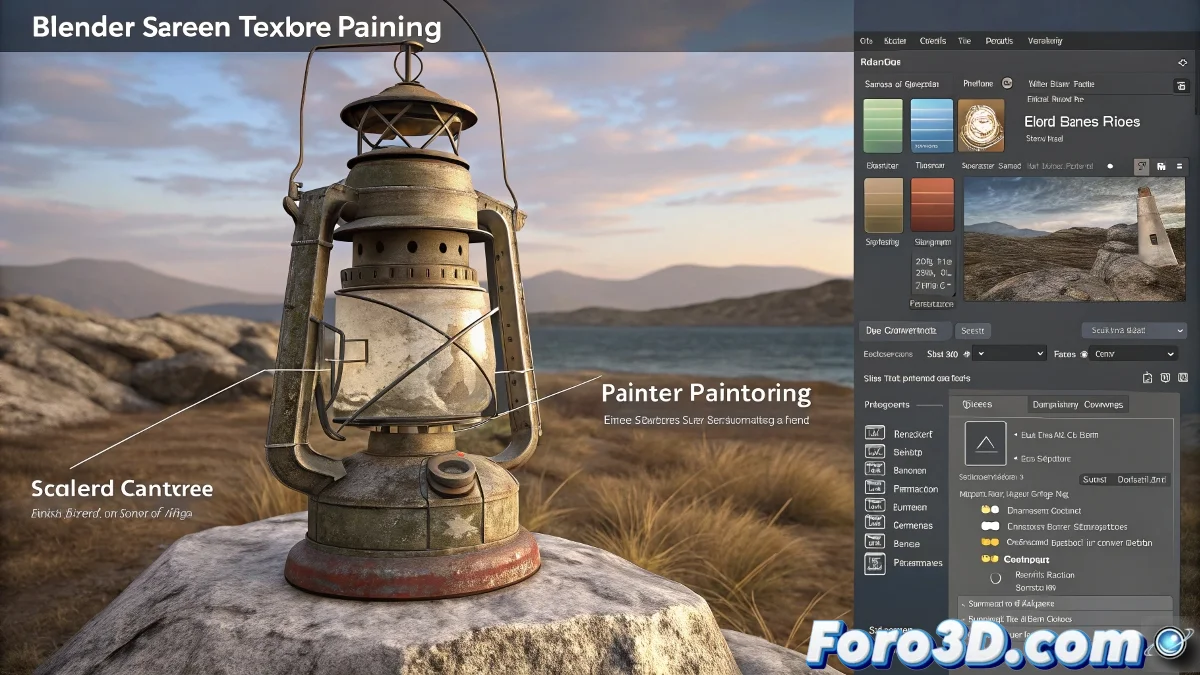
Task: Click the Suusst button
Action: (x=1094, y=480)
